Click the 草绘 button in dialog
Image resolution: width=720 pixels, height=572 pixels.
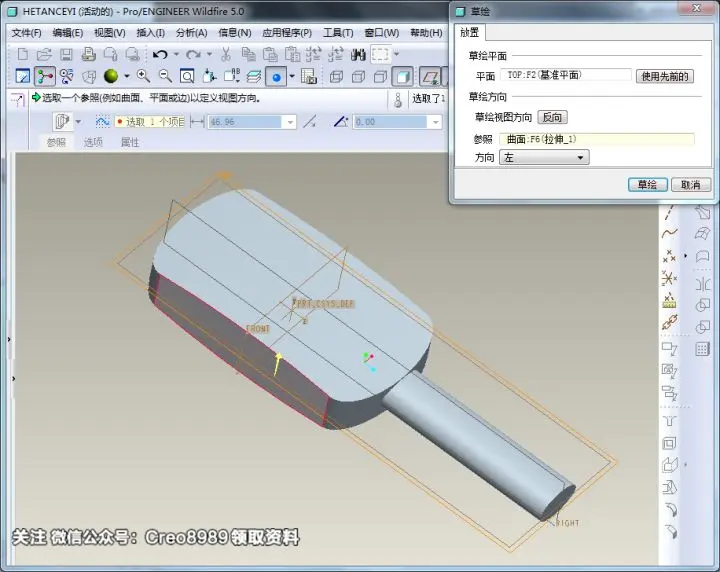[647, 185]
